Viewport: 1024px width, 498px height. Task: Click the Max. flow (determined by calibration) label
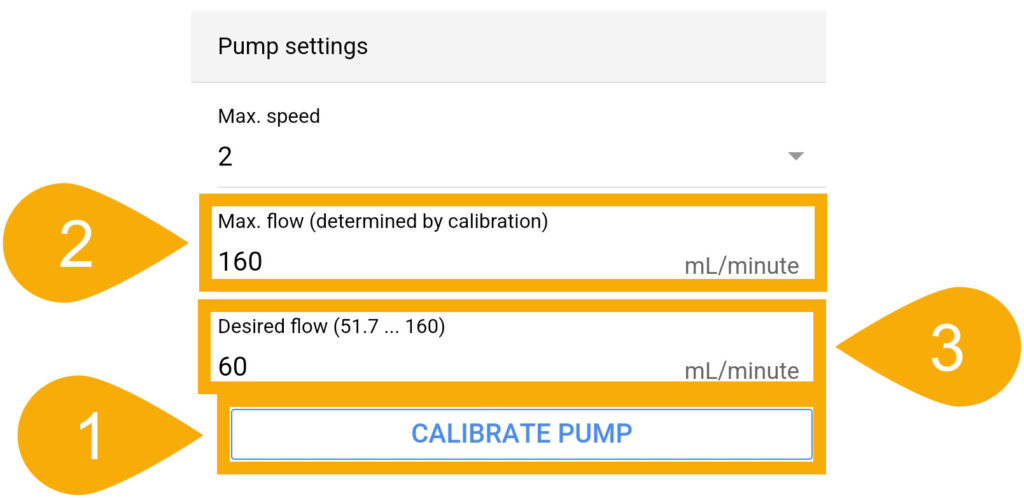click(383, 222)
